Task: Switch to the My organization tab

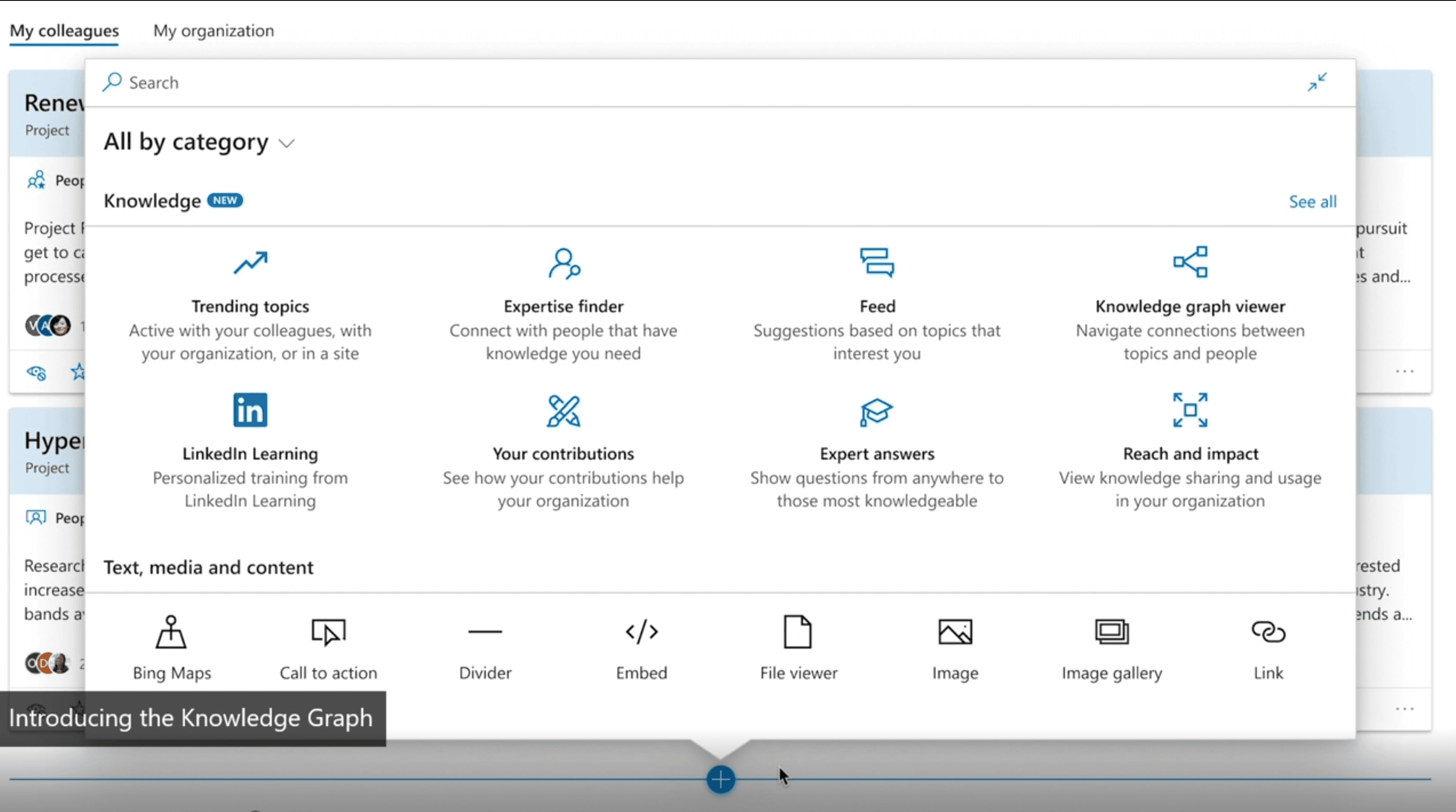Action: 214,30
